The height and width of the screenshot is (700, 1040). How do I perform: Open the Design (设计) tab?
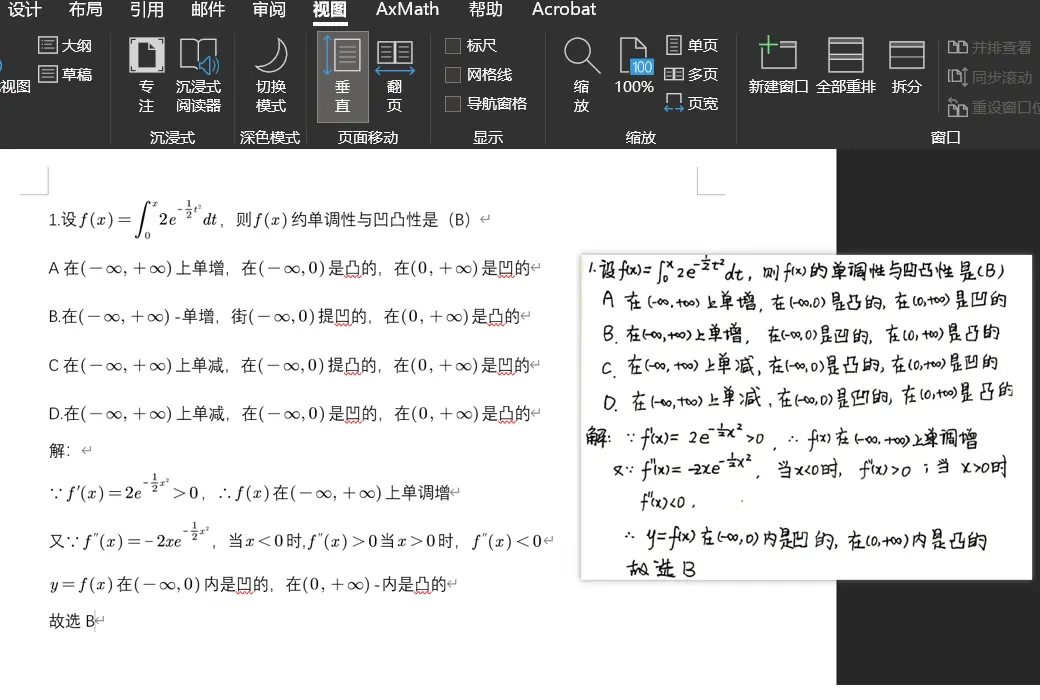pyautogui.click(x=25, y=9)
